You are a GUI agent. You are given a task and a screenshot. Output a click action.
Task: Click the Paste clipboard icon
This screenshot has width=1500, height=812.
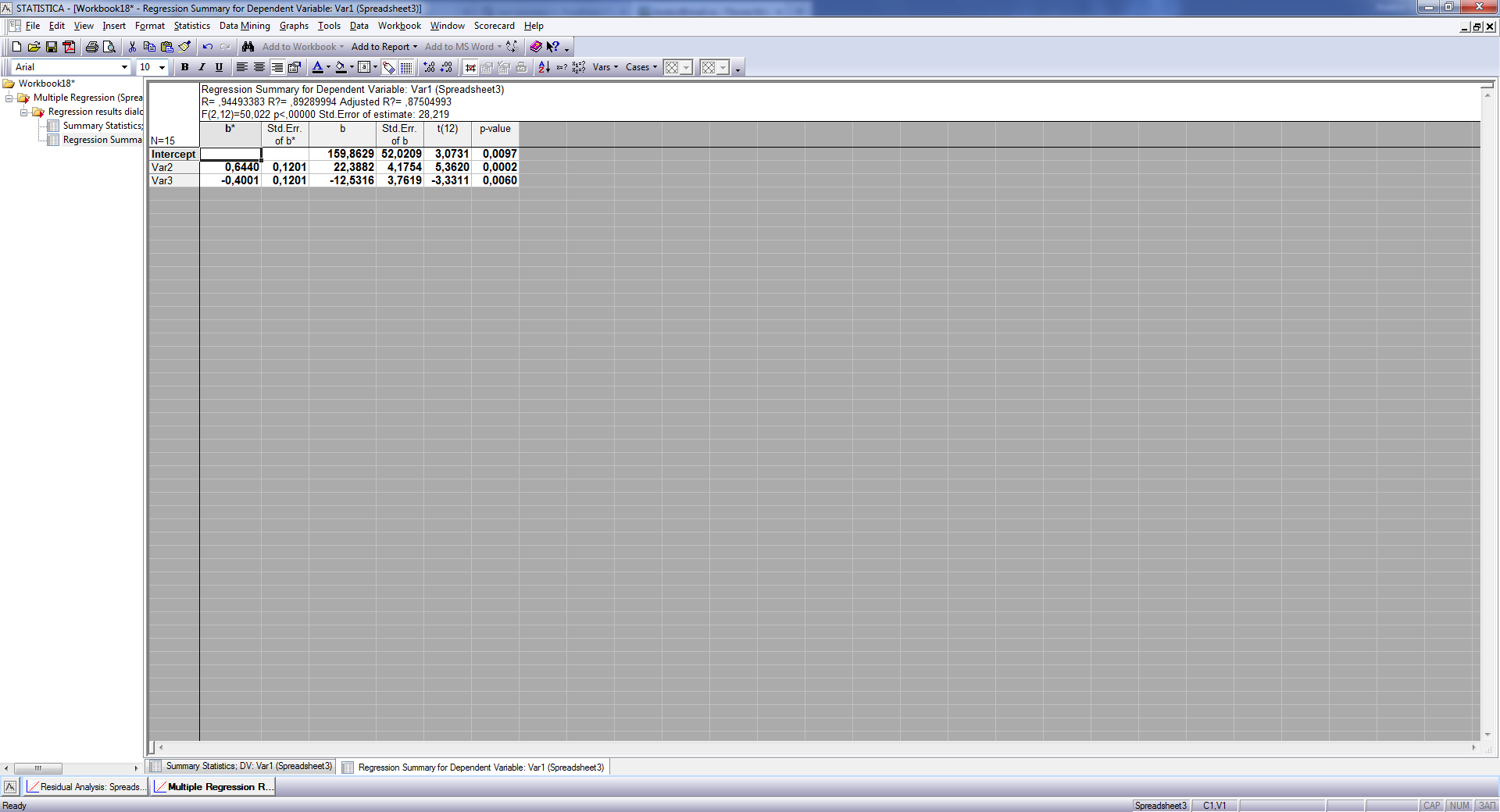(166, 47)
